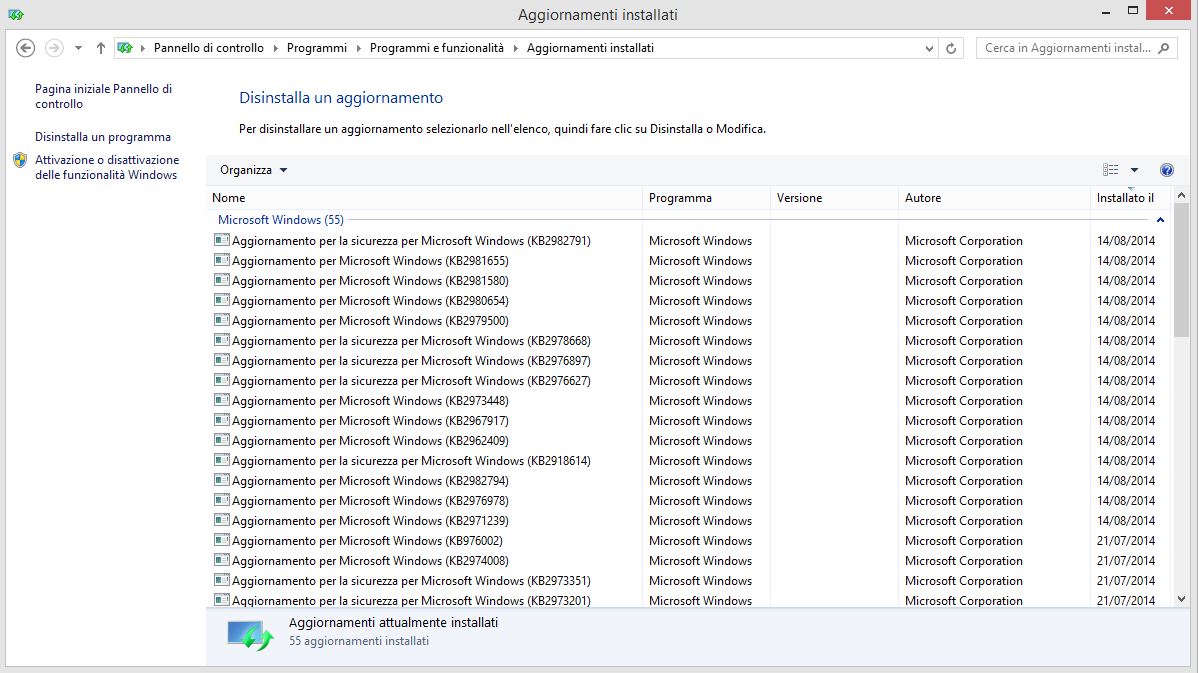Expand arrow after Programmi e funzionalità breadcrumb
This screenshot has width=1198, height=673.
pyautogui.click(x=516, y=48)
